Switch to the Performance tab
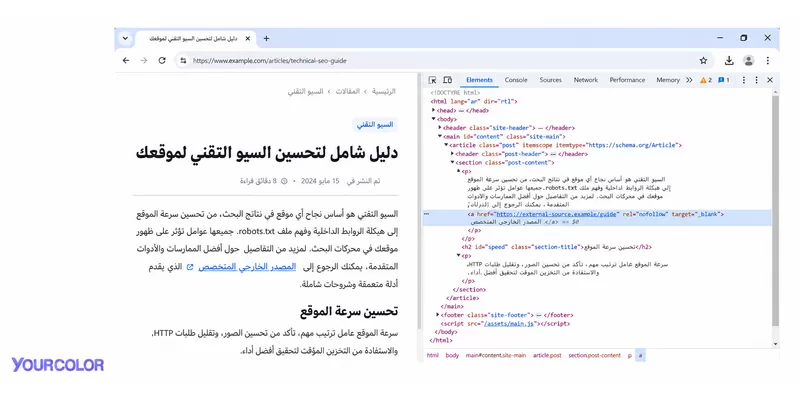The image size is (800, 400). tap(627, 80)
